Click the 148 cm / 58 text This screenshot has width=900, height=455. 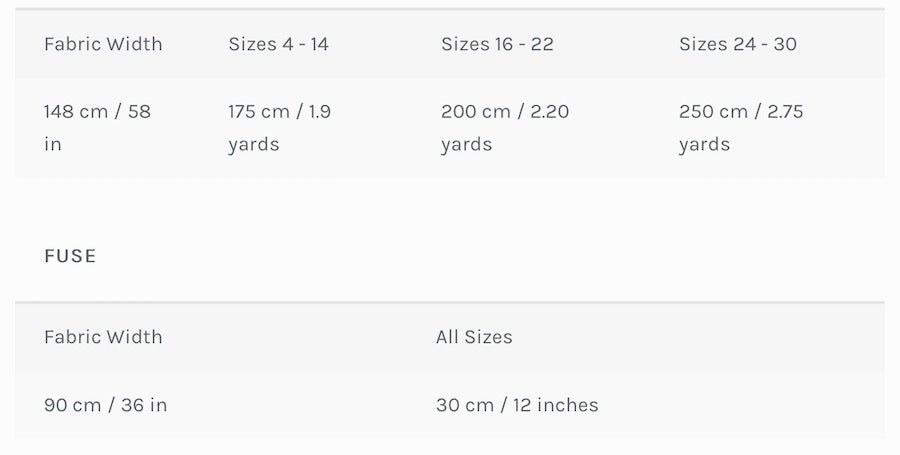point(97,111)
